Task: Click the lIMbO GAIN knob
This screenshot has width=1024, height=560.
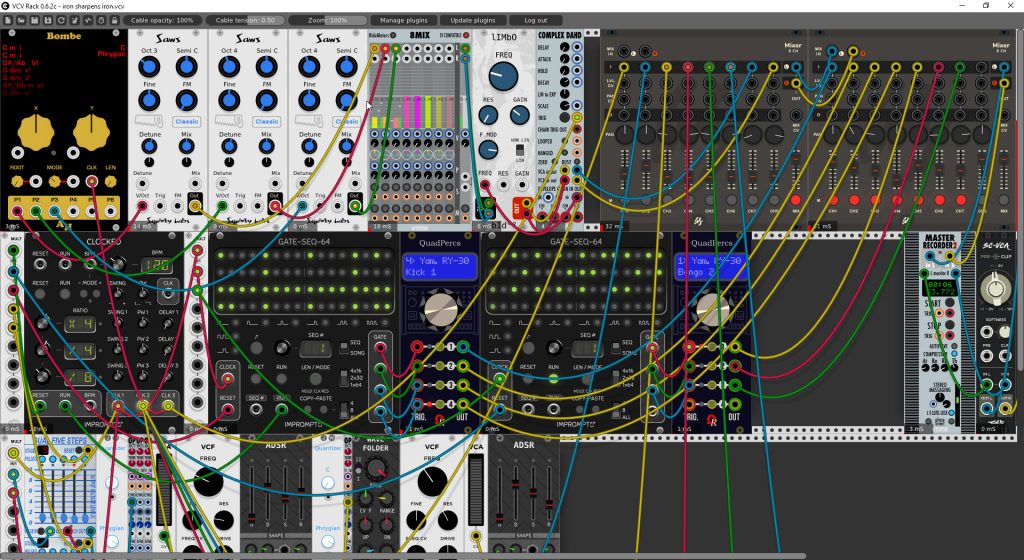Action: pos(520,116)
